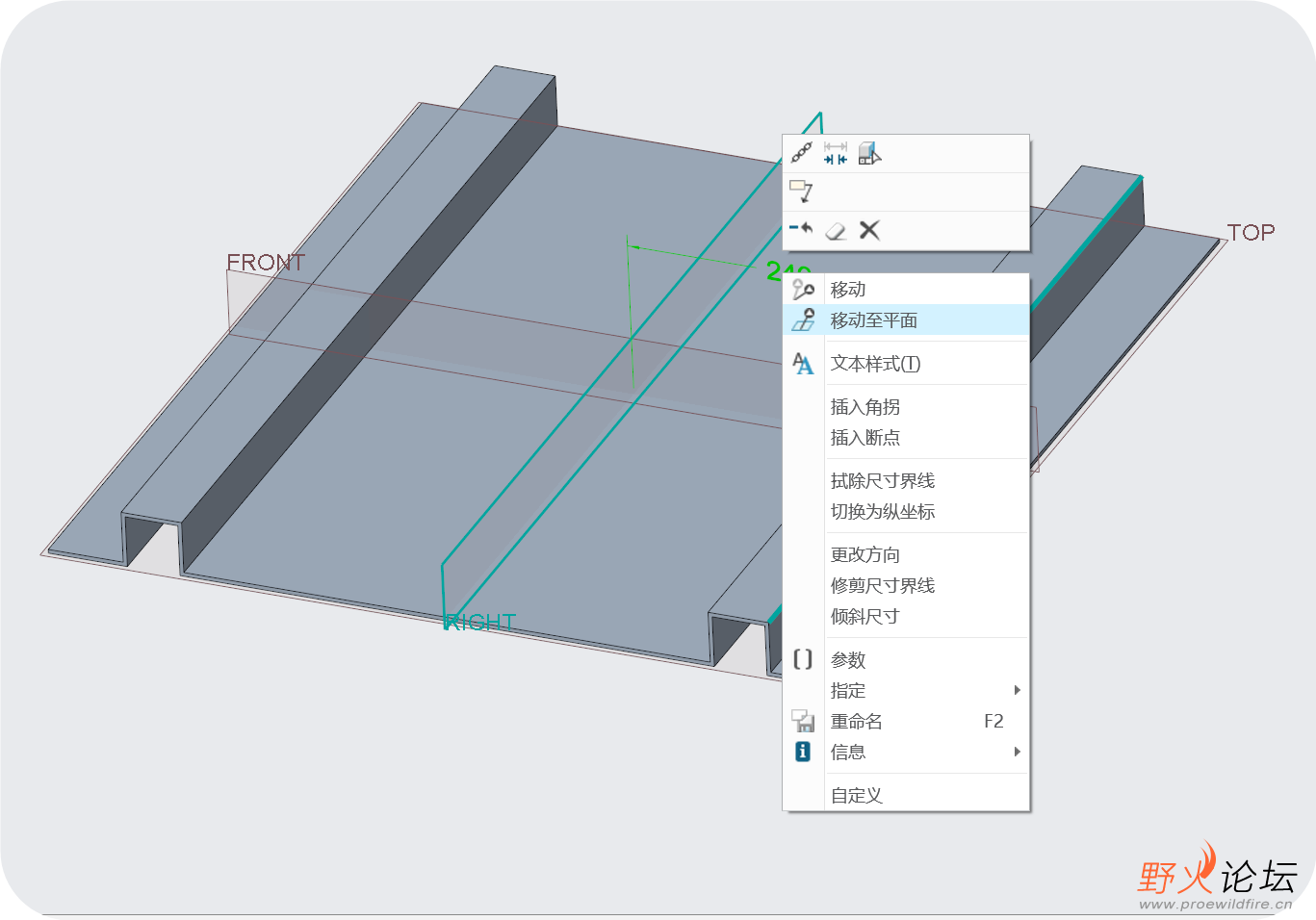The width and height of the screenshot is (1316, 920).
Task: Click 更改方向 in the context menu
Action: click(x=907, y=555)
